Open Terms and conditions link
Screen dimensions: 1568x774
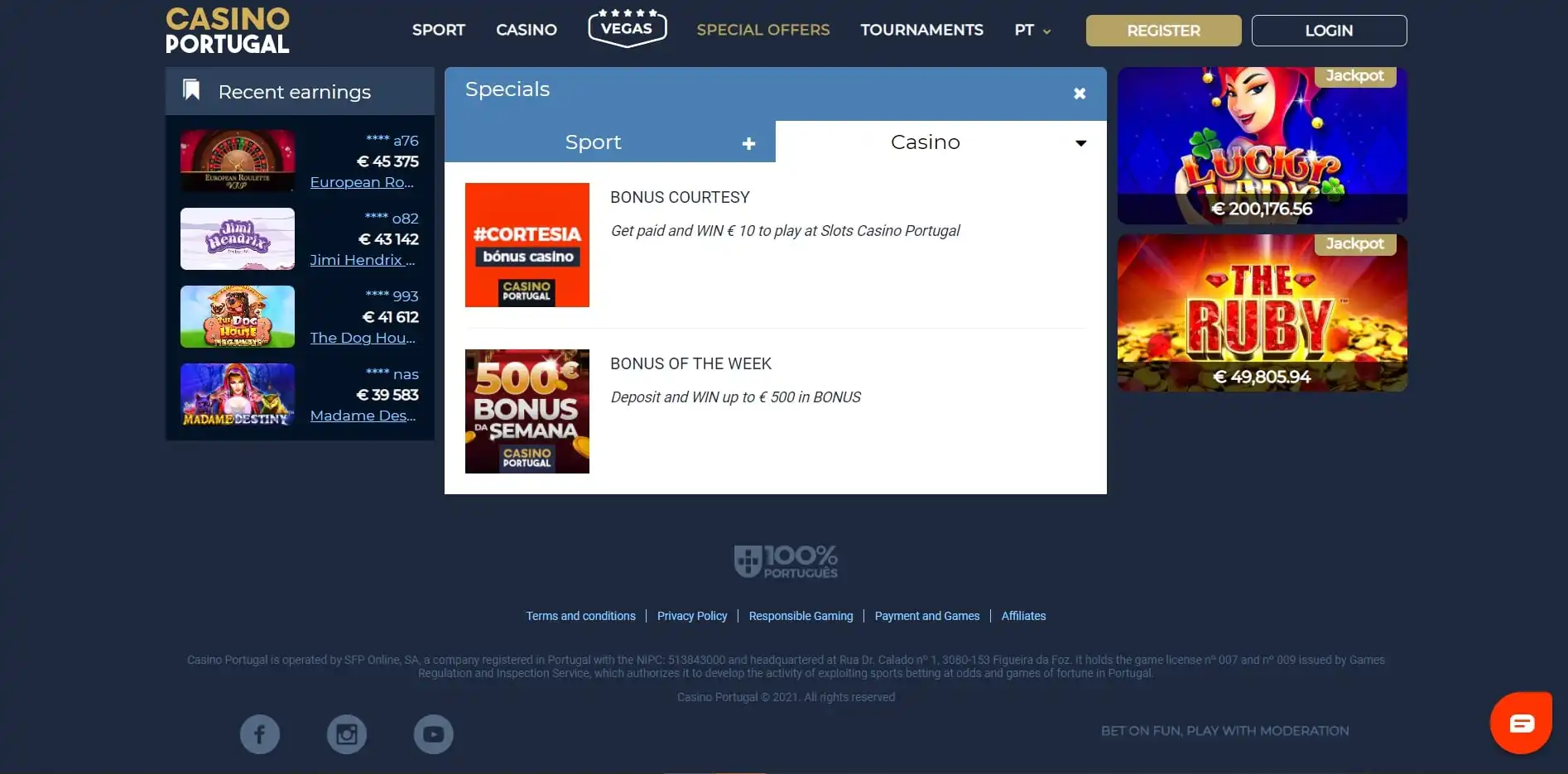(581, 616)
